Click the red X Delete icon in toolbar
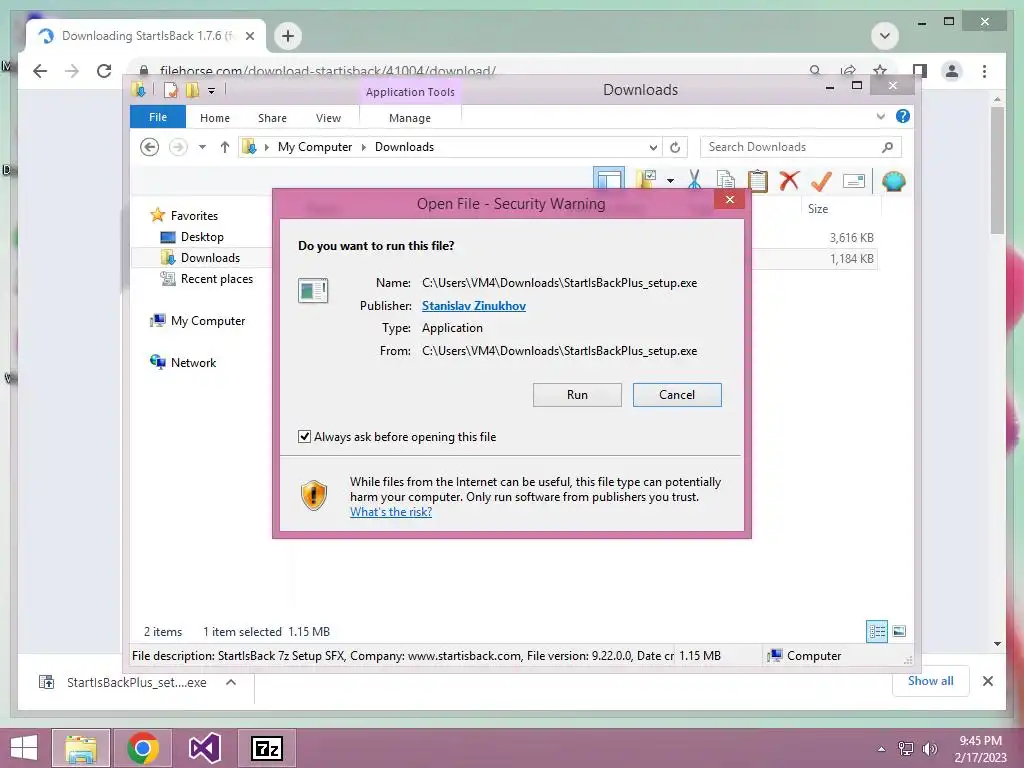Screen dimensions: 1024x768 point(789,180)
